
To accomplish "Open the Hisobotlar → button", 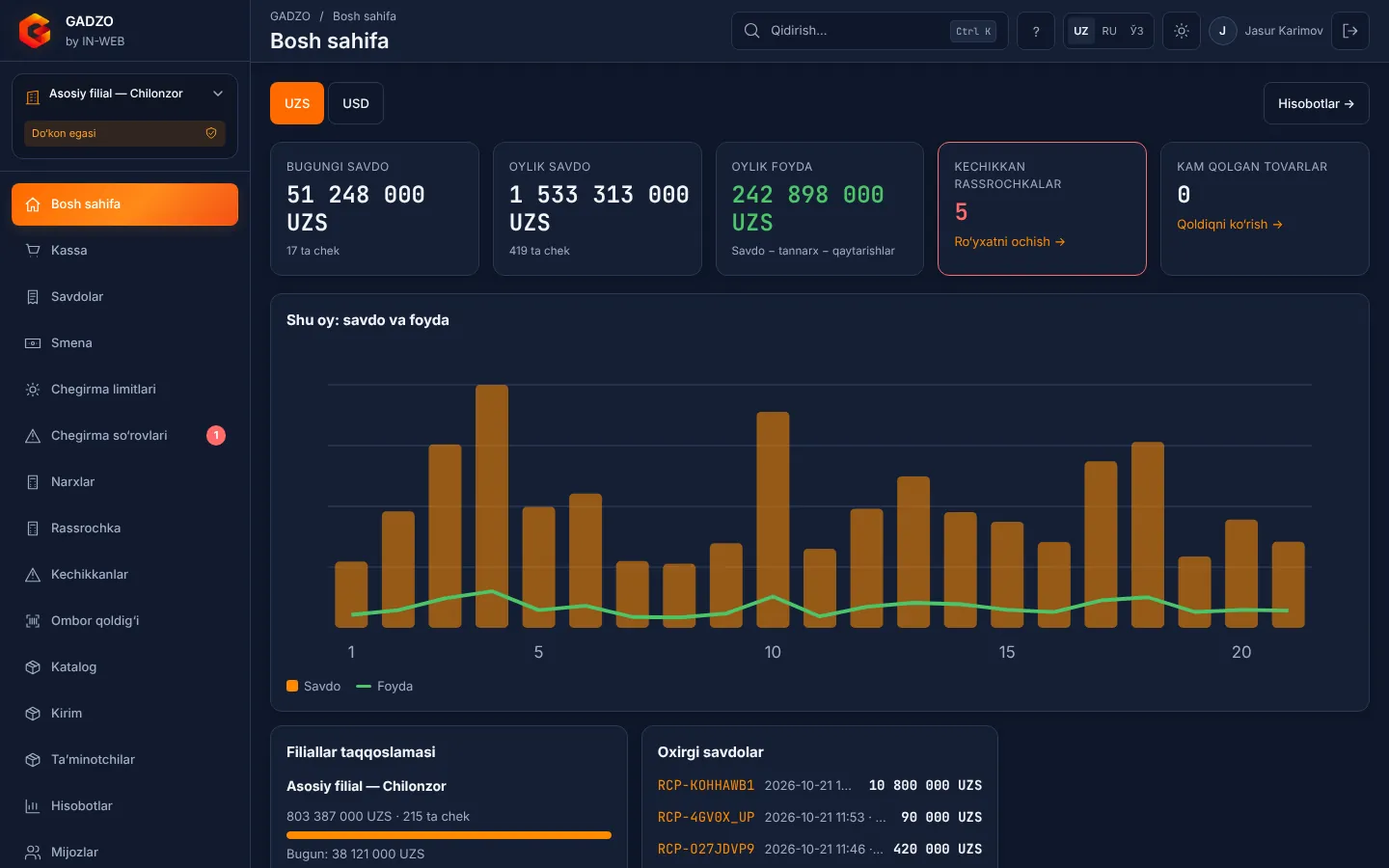I will 1316,103.
